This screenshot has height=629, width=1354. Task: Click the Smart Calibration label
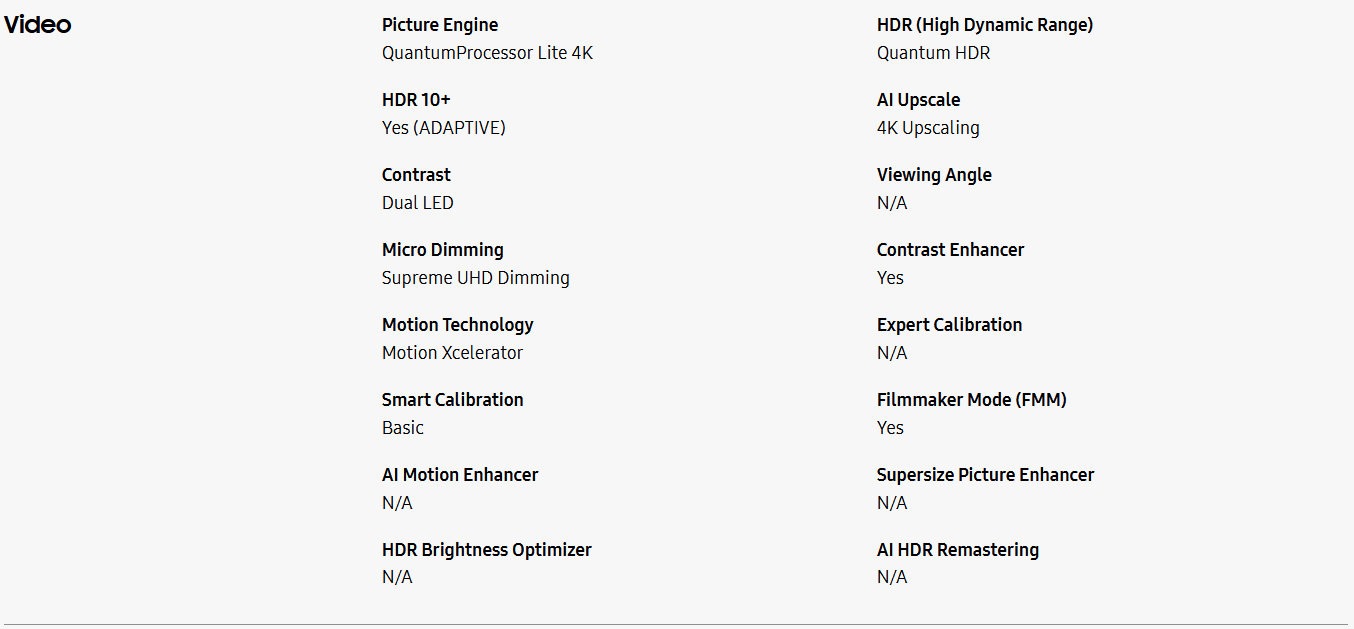[452, 400]
